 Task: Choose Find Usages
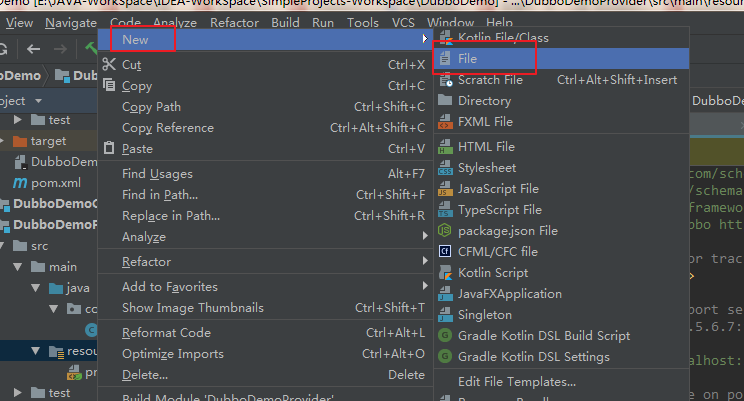(266, 174)
